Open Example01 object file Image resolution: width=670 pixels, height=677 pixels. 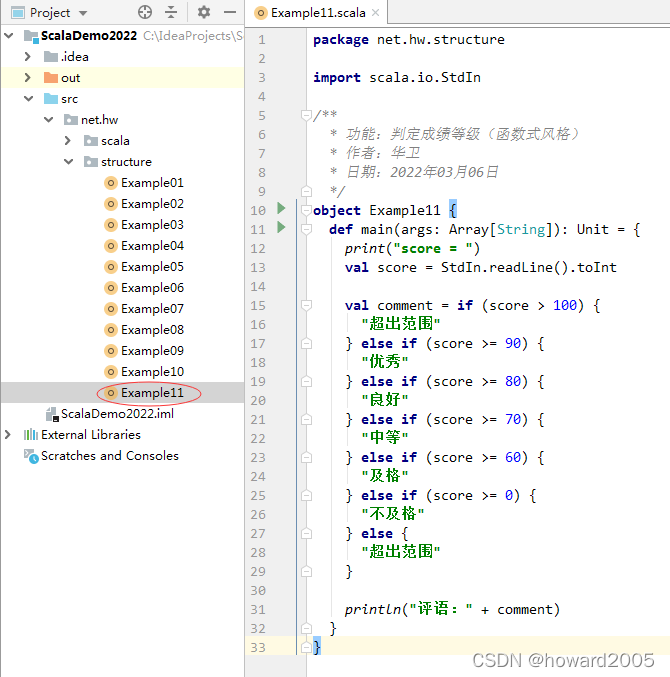[144, 183]
